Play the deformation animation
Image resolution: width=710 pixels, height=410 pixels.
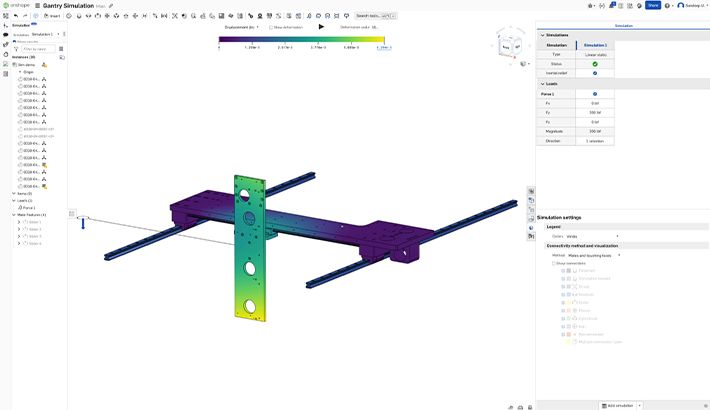click(321, 27)
